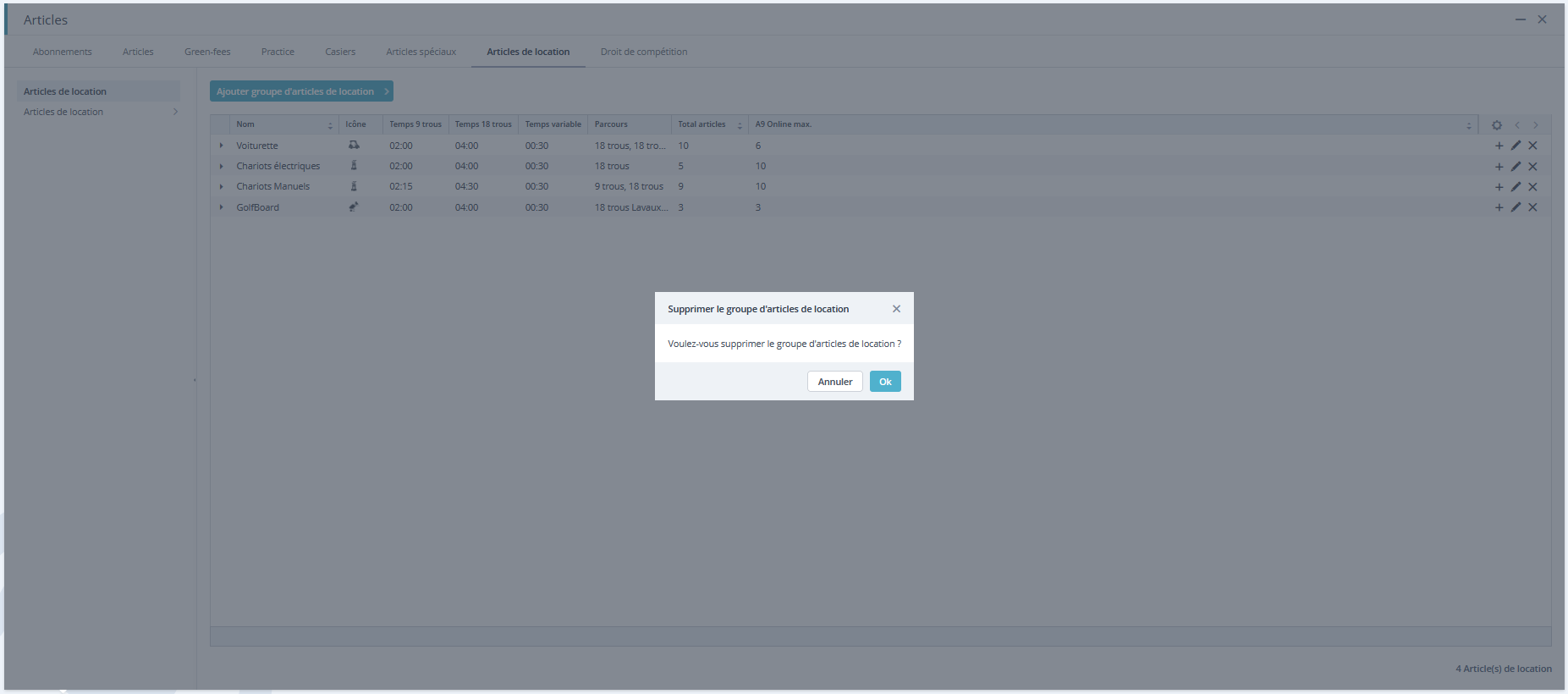Select the Voiturette name cell
This screenshot has width=1568, height=694.
[257, 146]
